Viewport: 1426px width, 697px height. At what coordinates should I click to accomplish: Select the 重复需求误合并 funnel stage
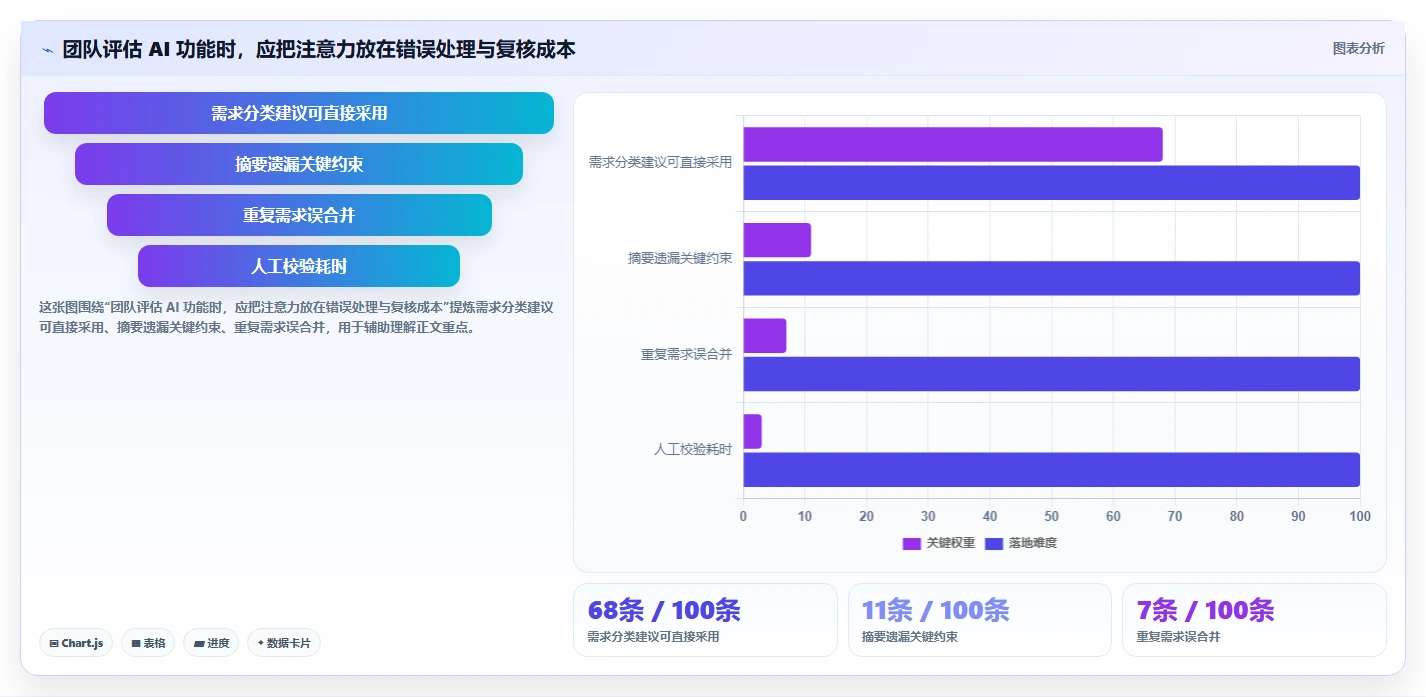(x=299, y=215)
